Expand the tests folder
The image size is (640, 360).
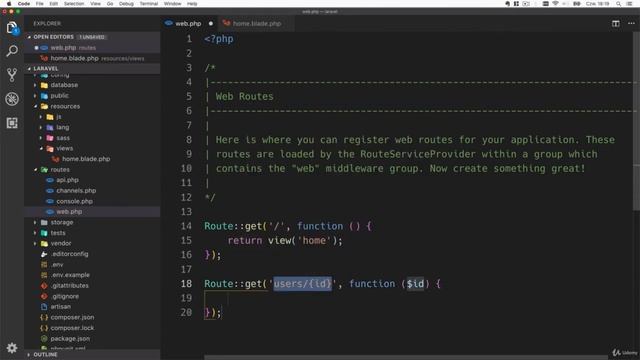pos(58,233)
